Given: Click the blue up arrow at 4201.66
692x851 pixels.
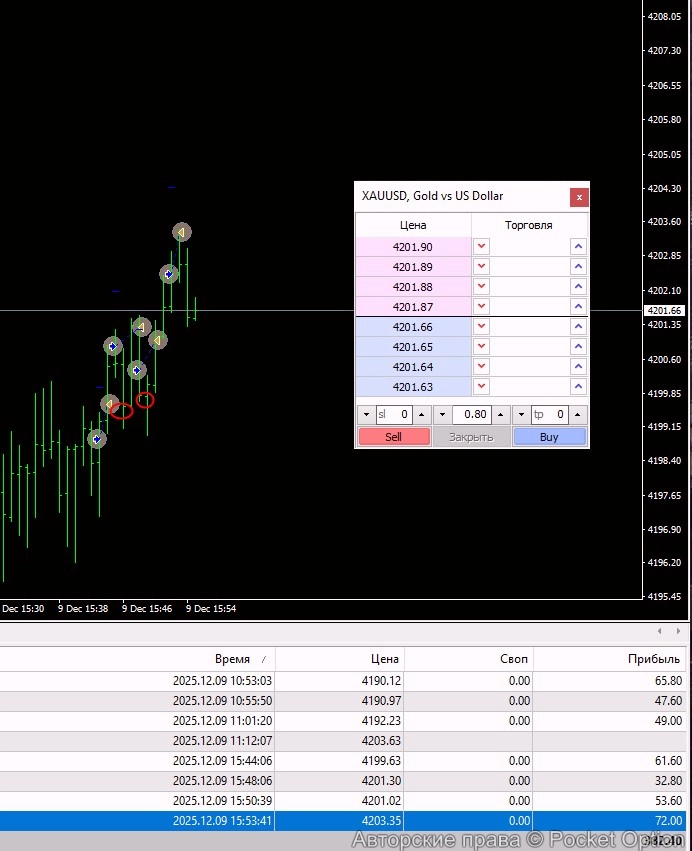Looking at the screenshot, I should [578, 327].
